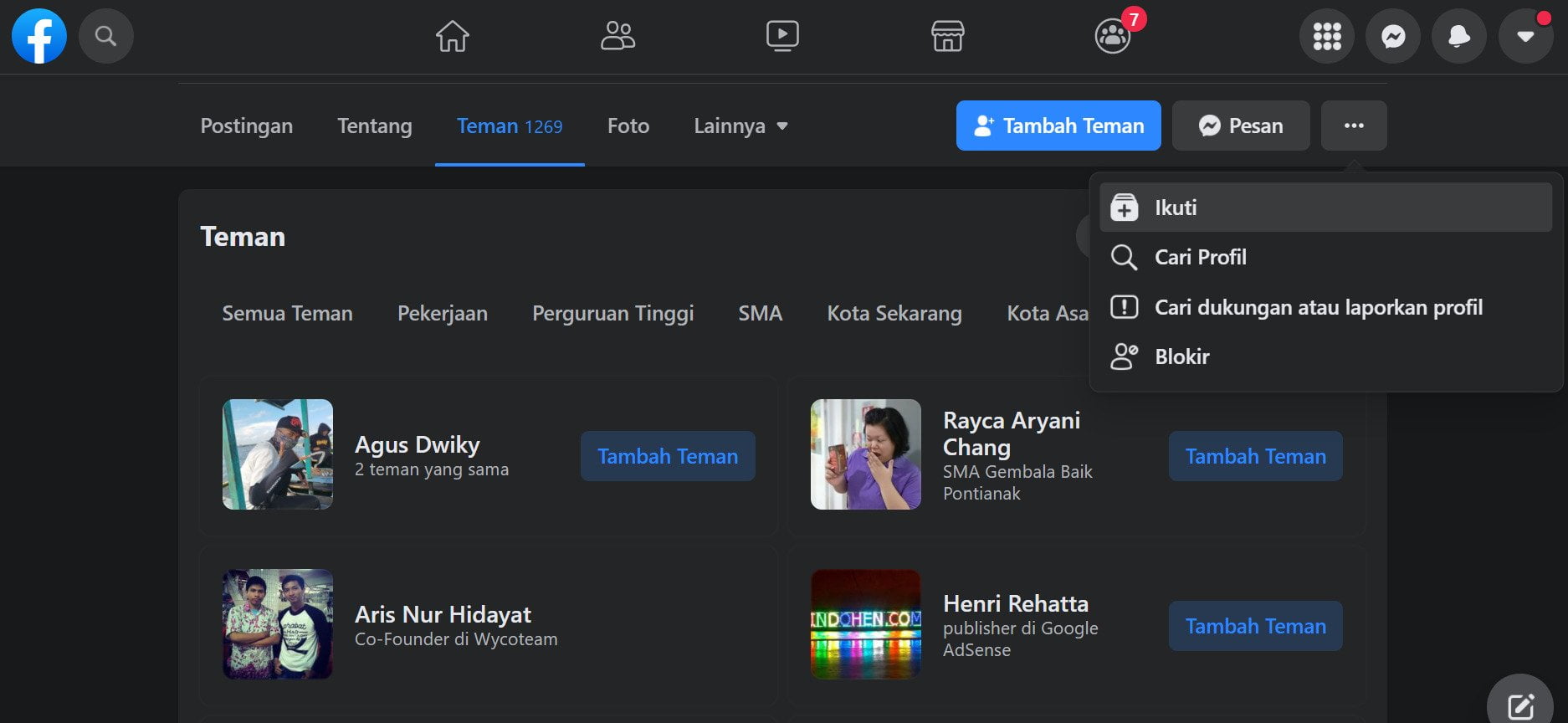This screenshot has width=1568, height=723.
Task: Open Rayca Aryani Chang name link
Action: pos(1012,433)
